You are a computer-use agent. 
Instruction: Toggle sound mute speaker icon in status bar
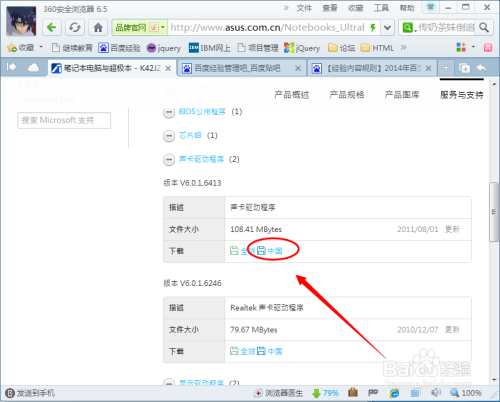click(x=436, y=393)
